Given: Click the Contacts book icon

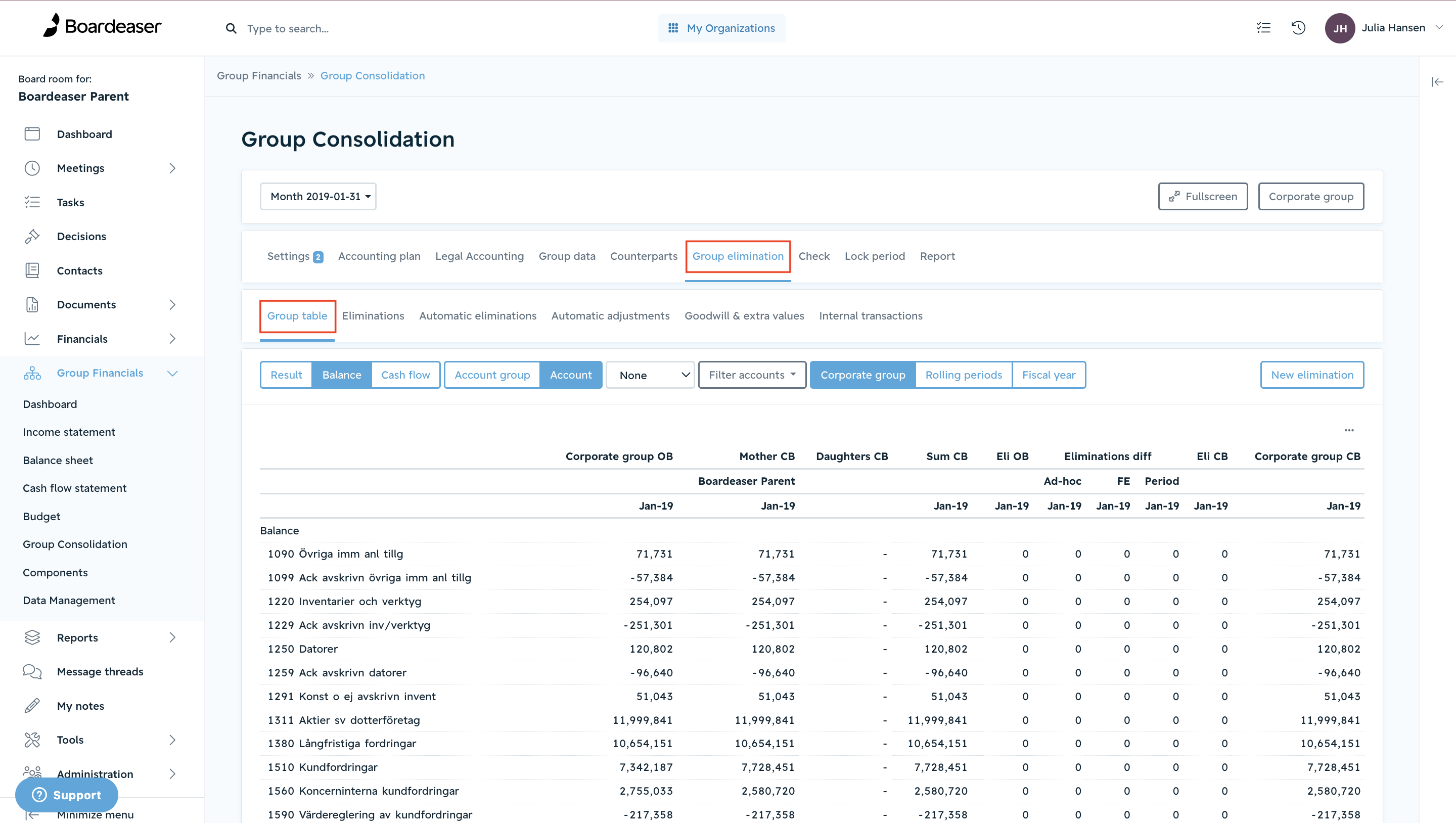Looking at the screenshot, I should [32, 271].
